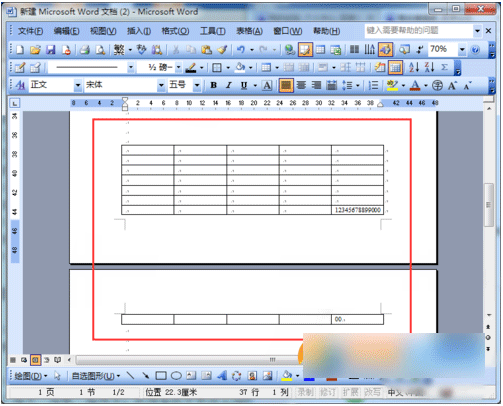503x406 pixels.
Task: Insert clip art from drawing toolbar
Action: coord(252,376)
